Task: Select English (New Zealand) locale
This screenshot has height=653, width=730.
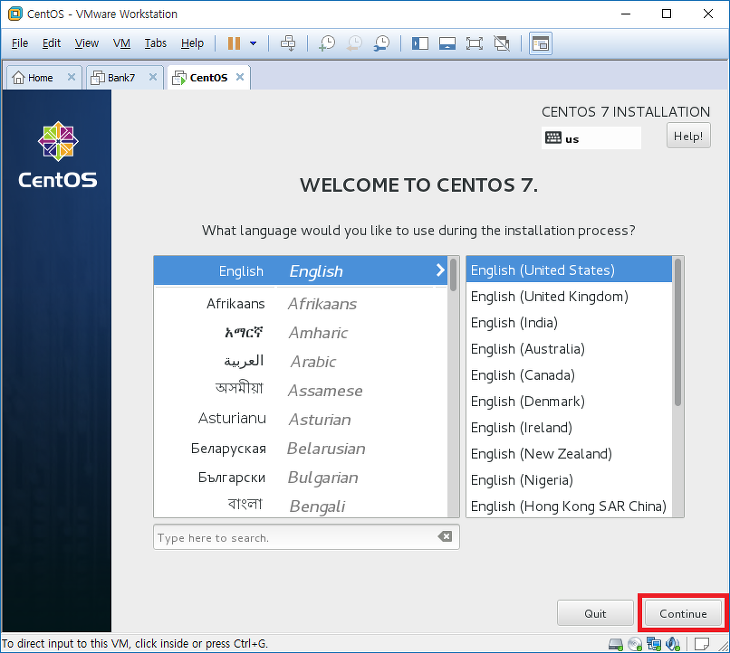Action: pos(569,454)
